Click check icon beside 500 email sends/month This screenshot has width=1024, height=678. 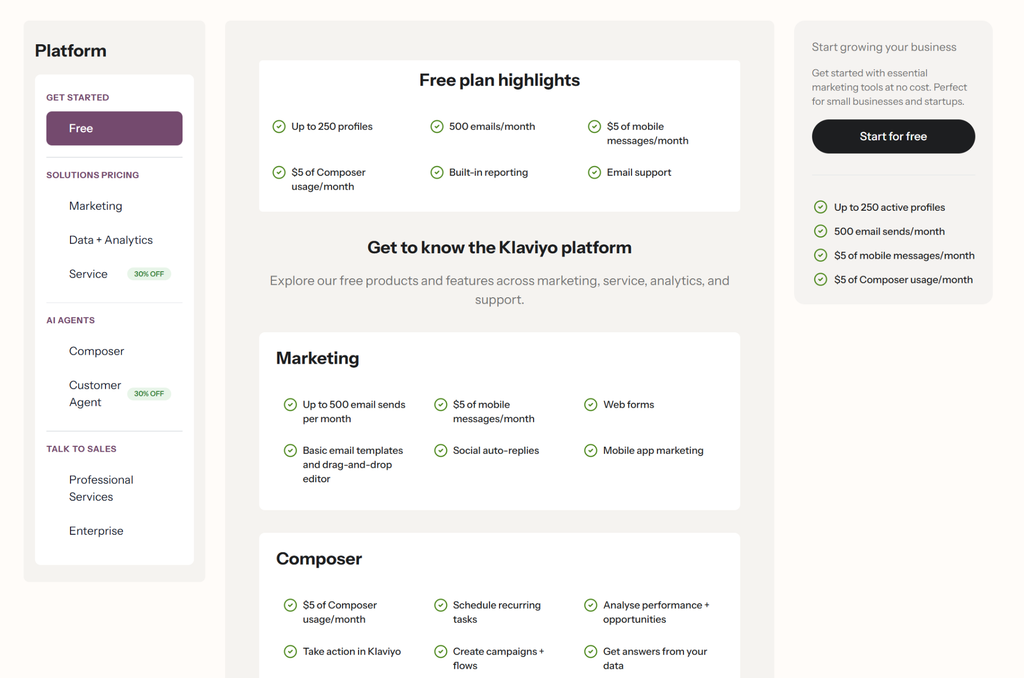click(x=821, y=231)
